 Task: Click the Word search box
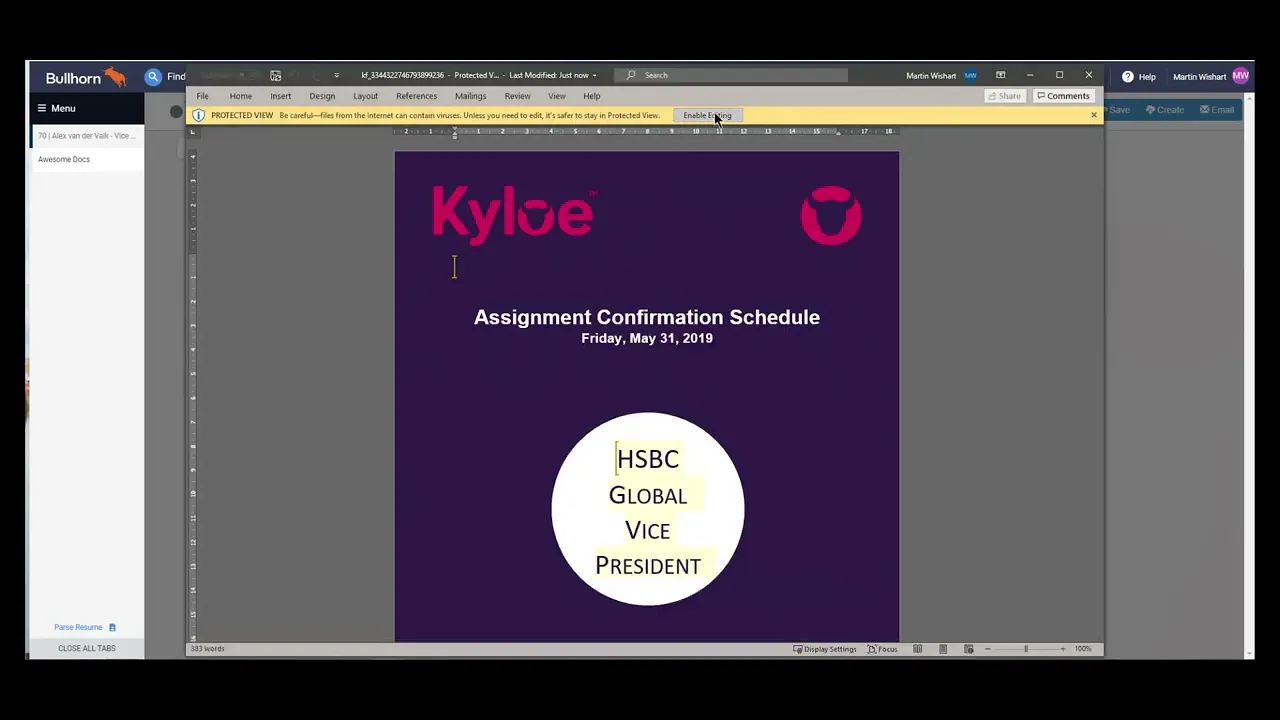pos(731,75)
